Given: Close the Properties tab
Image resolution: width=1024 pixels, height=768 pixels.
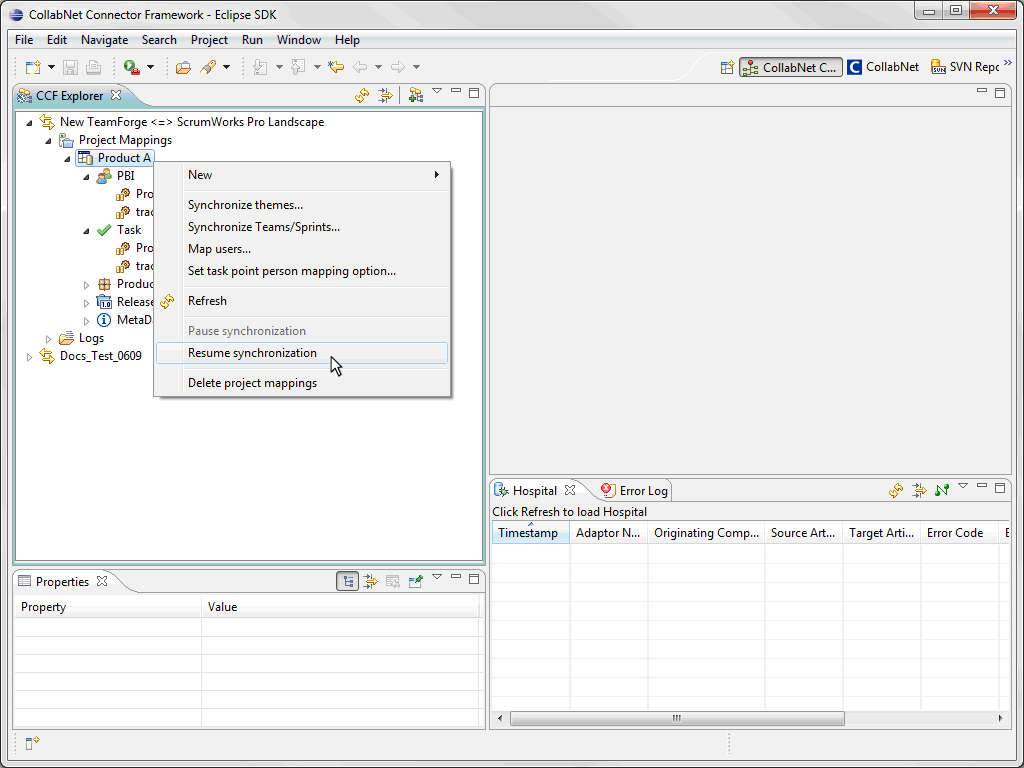Looking at the screenshot, I should click(x=102, y=581).
